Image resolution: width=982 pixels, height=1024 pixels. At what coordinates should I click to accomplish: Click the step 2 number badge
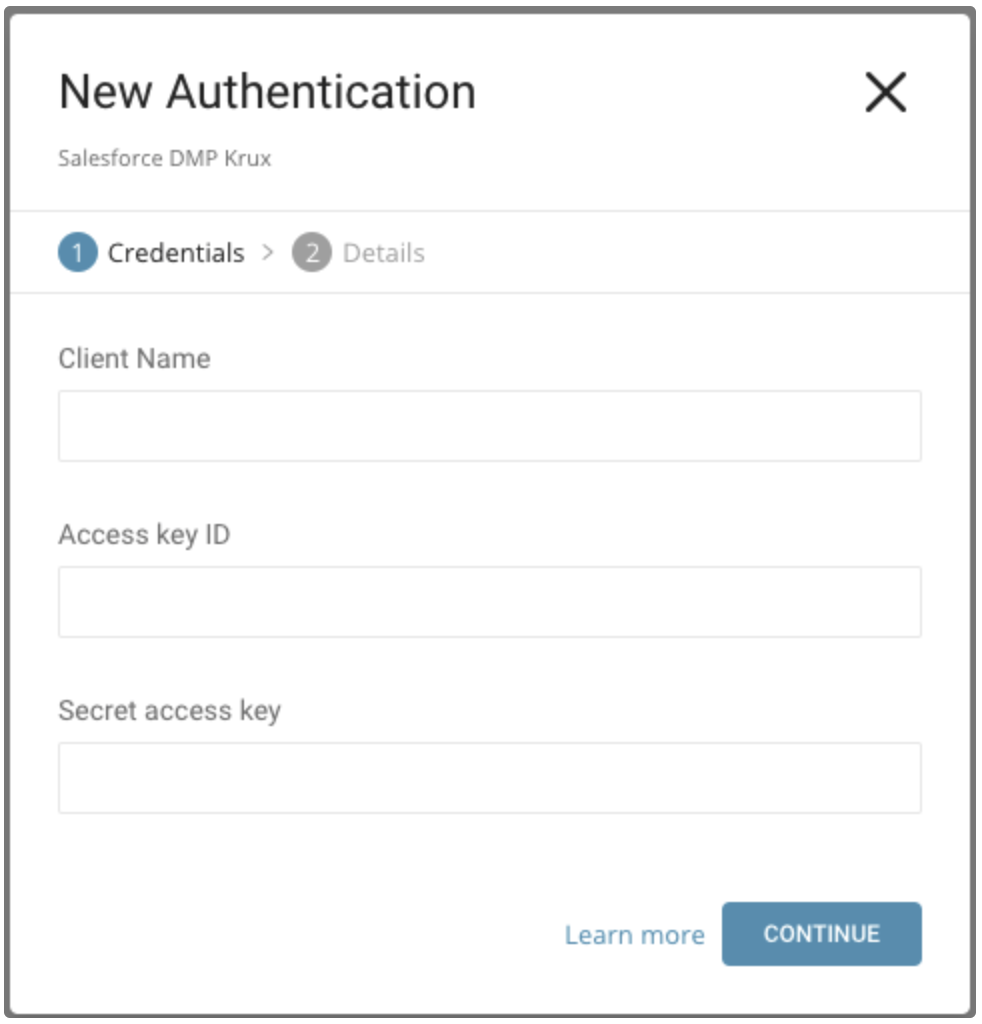[311, 253]
